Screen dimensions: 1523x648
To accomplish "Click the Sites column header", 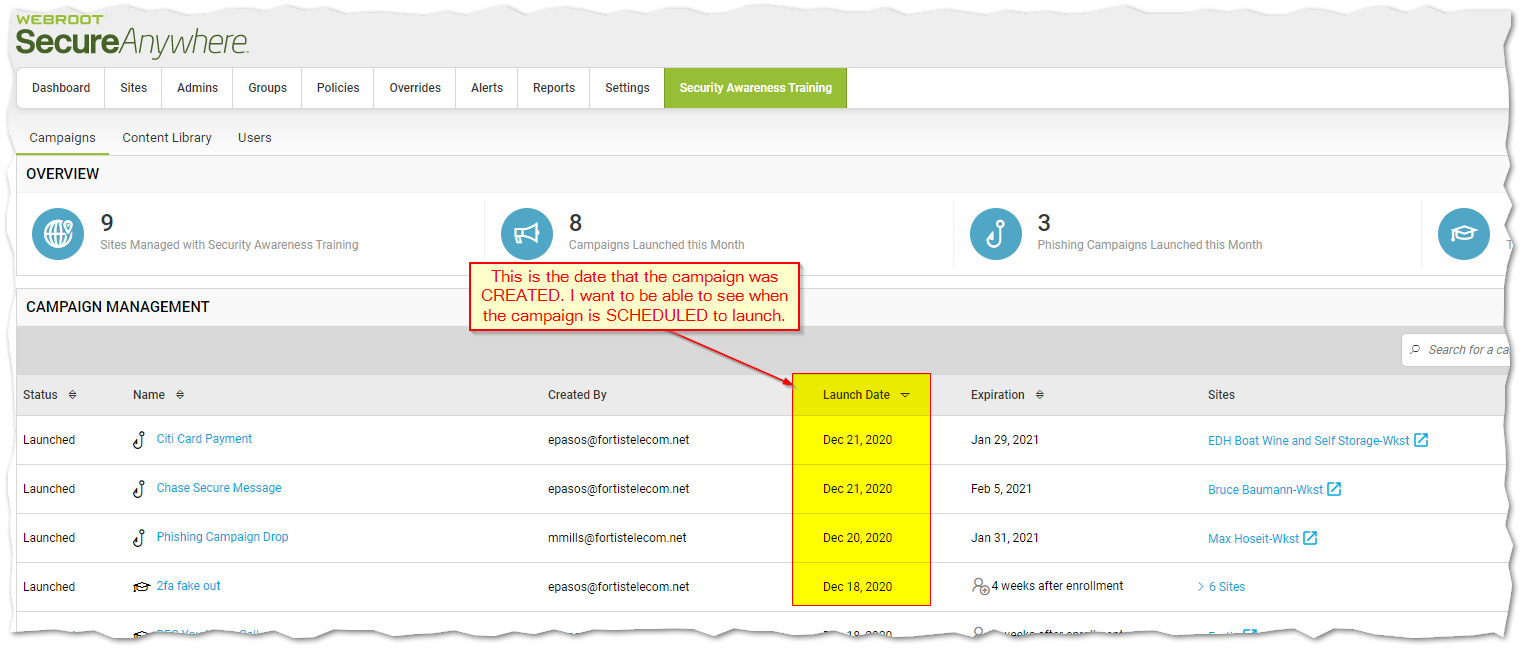I will pyautogui.click(x=1221, y=395).
